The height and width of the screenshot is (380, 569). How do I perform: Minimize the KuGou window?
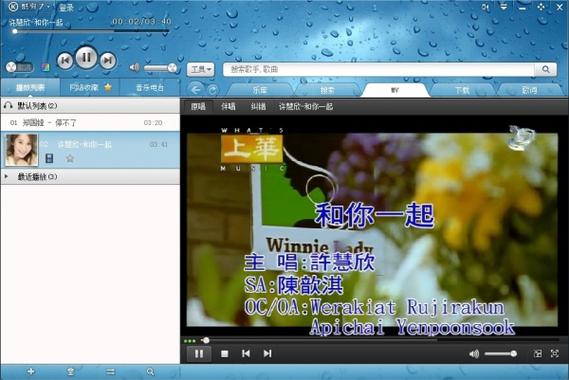tap(522, 8)
